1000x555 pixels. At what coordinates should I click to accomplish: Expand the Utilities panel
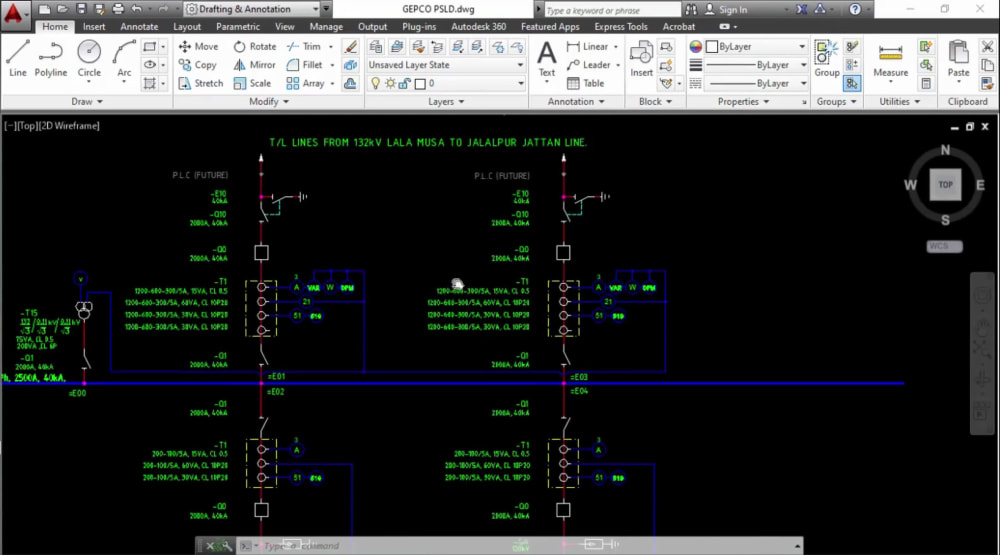coord(899,101)
